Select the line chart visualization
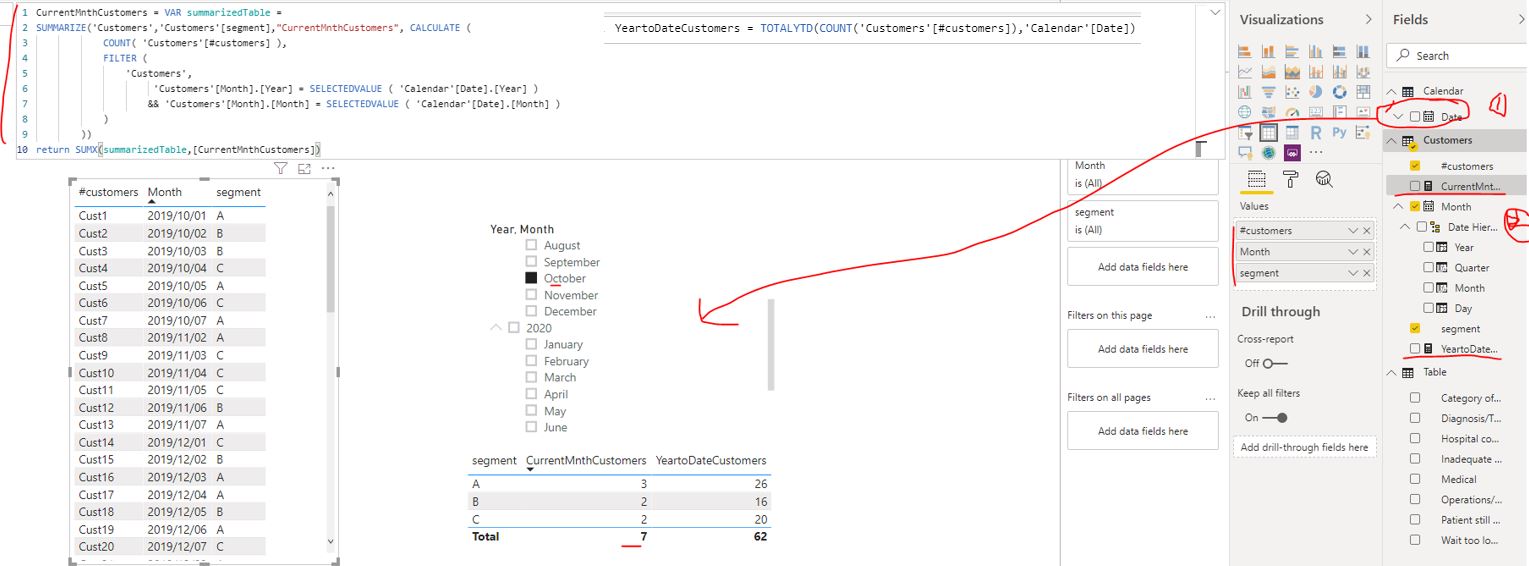 pos(1245,71)
